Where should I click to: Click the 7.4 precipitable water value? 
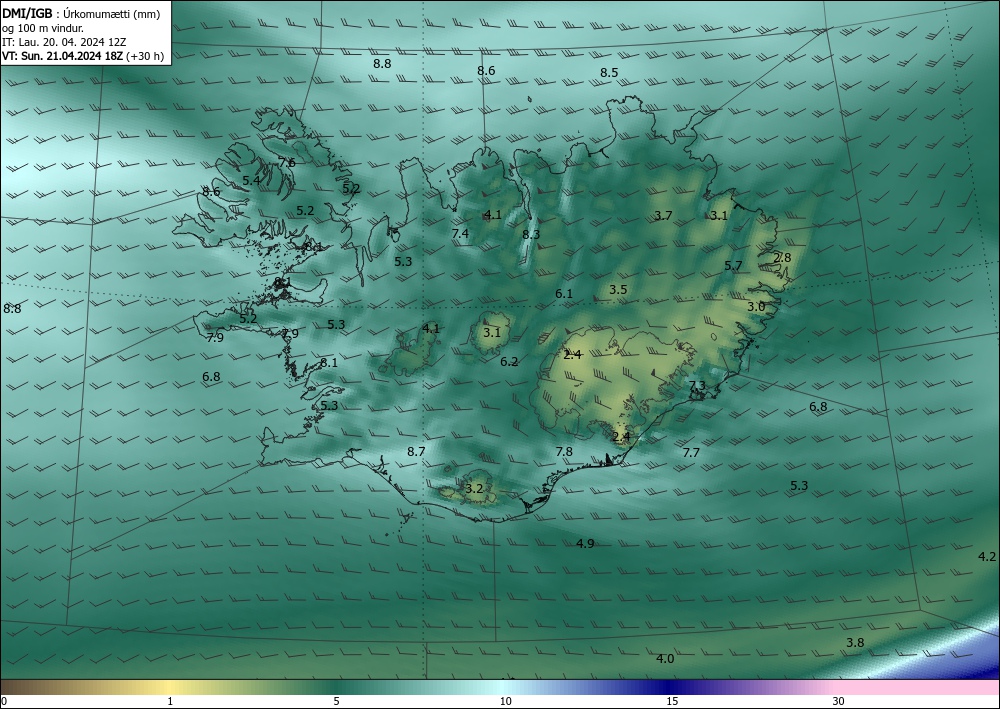460,234
